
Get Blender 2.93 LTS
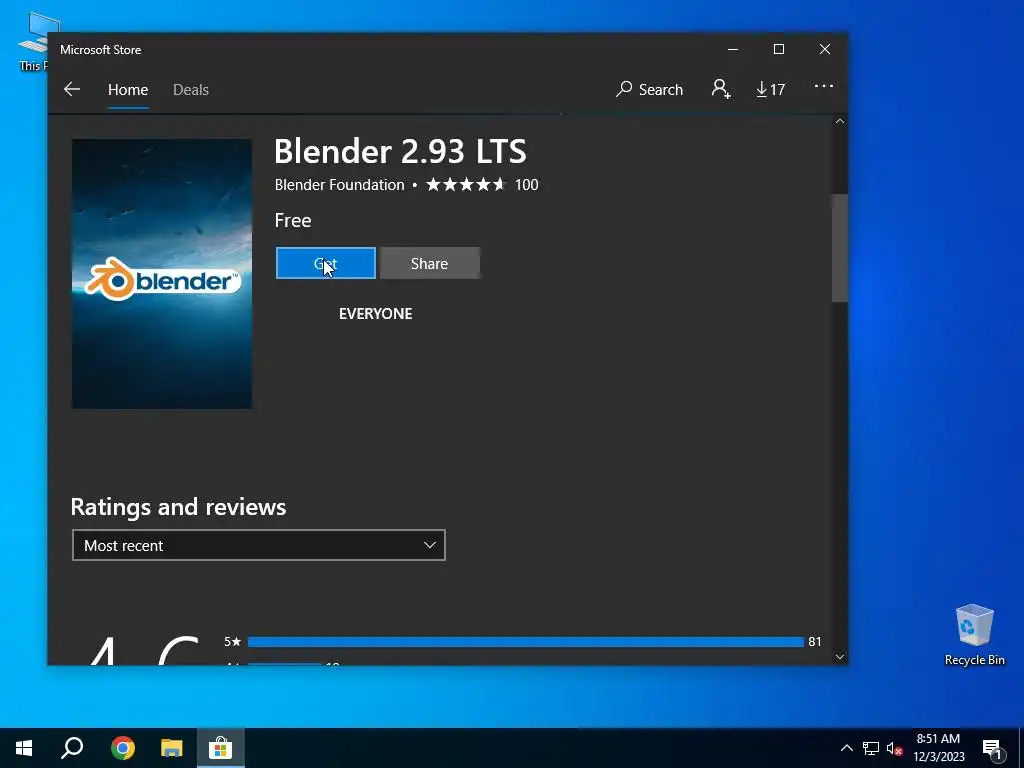tap(326, 263)
